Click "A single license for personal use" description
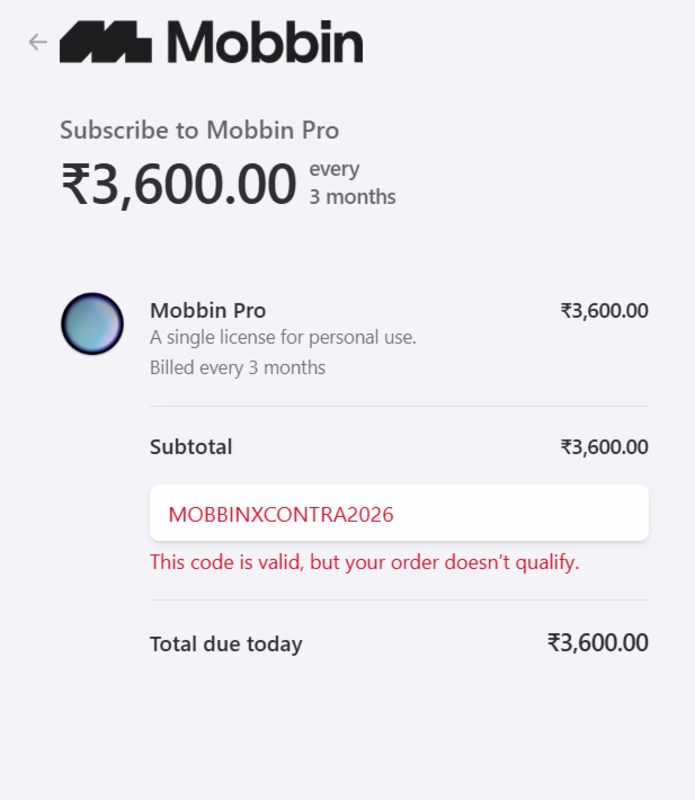 pos(283,338)
